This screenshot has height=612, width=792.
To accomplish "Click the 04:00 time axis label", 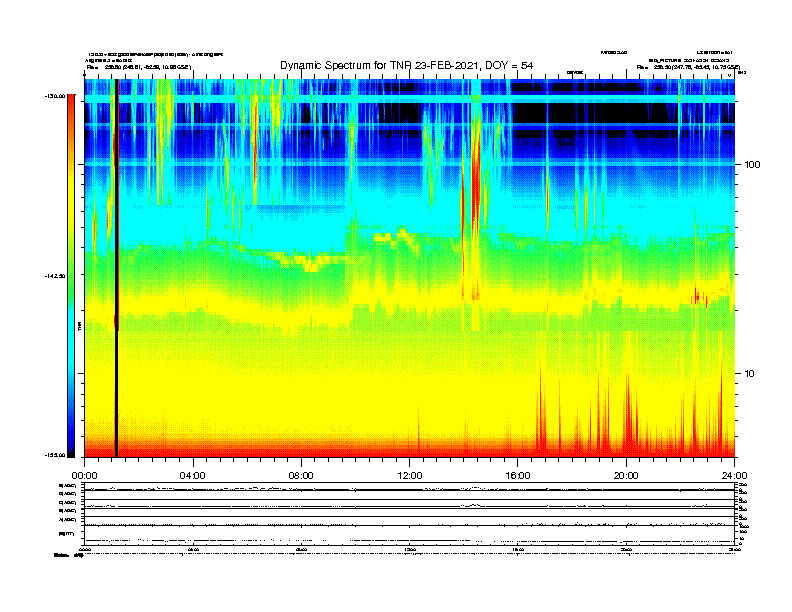I will click(x=193, y=476).
